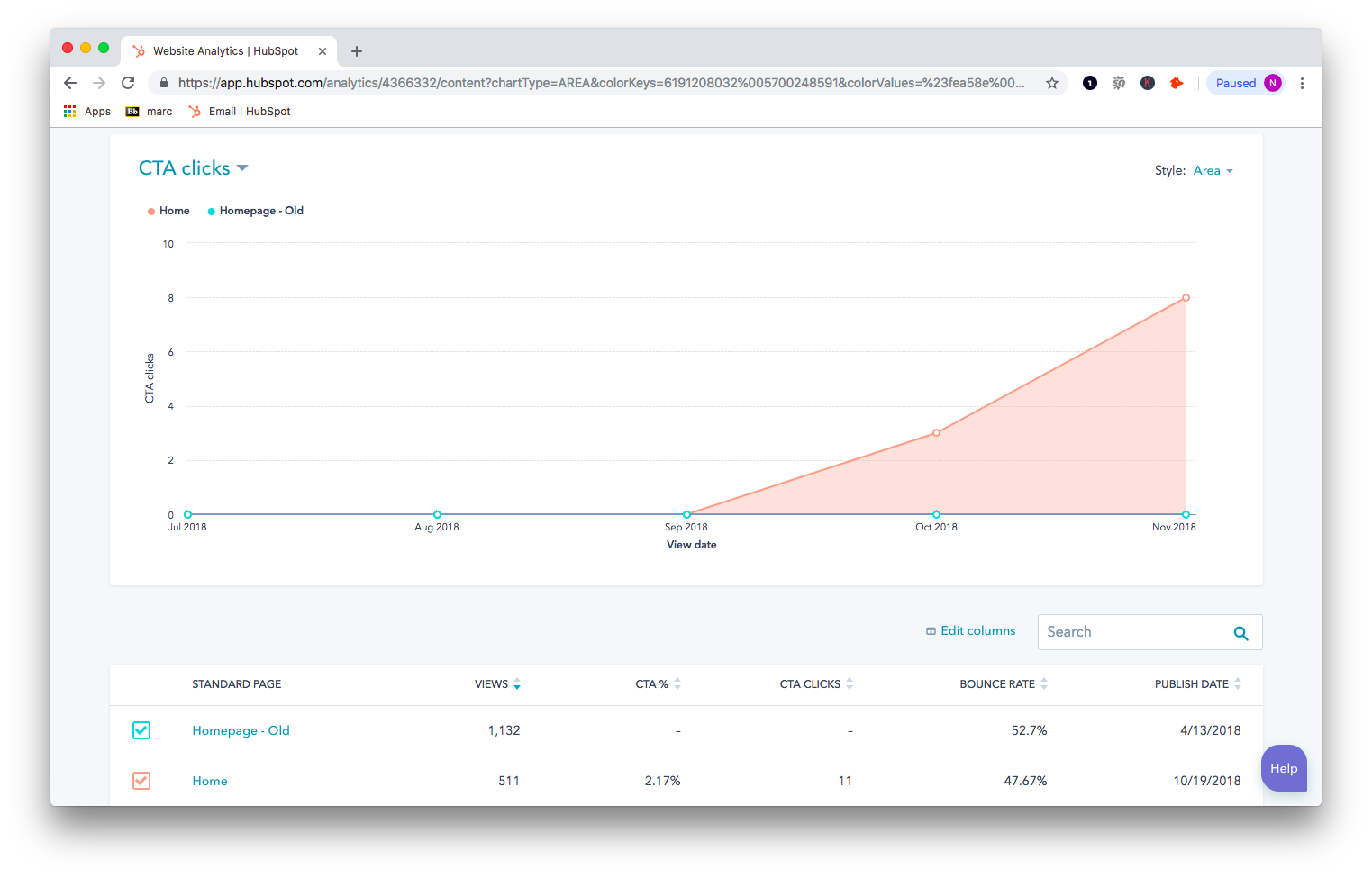Open the Homepage - Old page link
1372x878 pixels.
tap(241, 730)
